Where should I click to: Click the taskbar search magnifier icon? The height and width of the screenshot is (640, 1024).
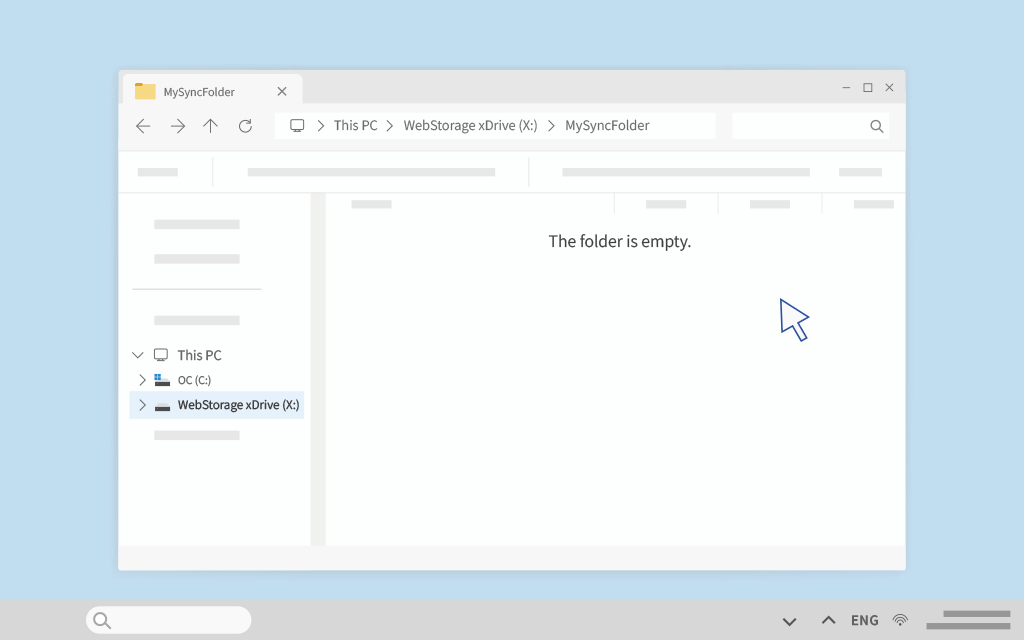coord(102,620)
